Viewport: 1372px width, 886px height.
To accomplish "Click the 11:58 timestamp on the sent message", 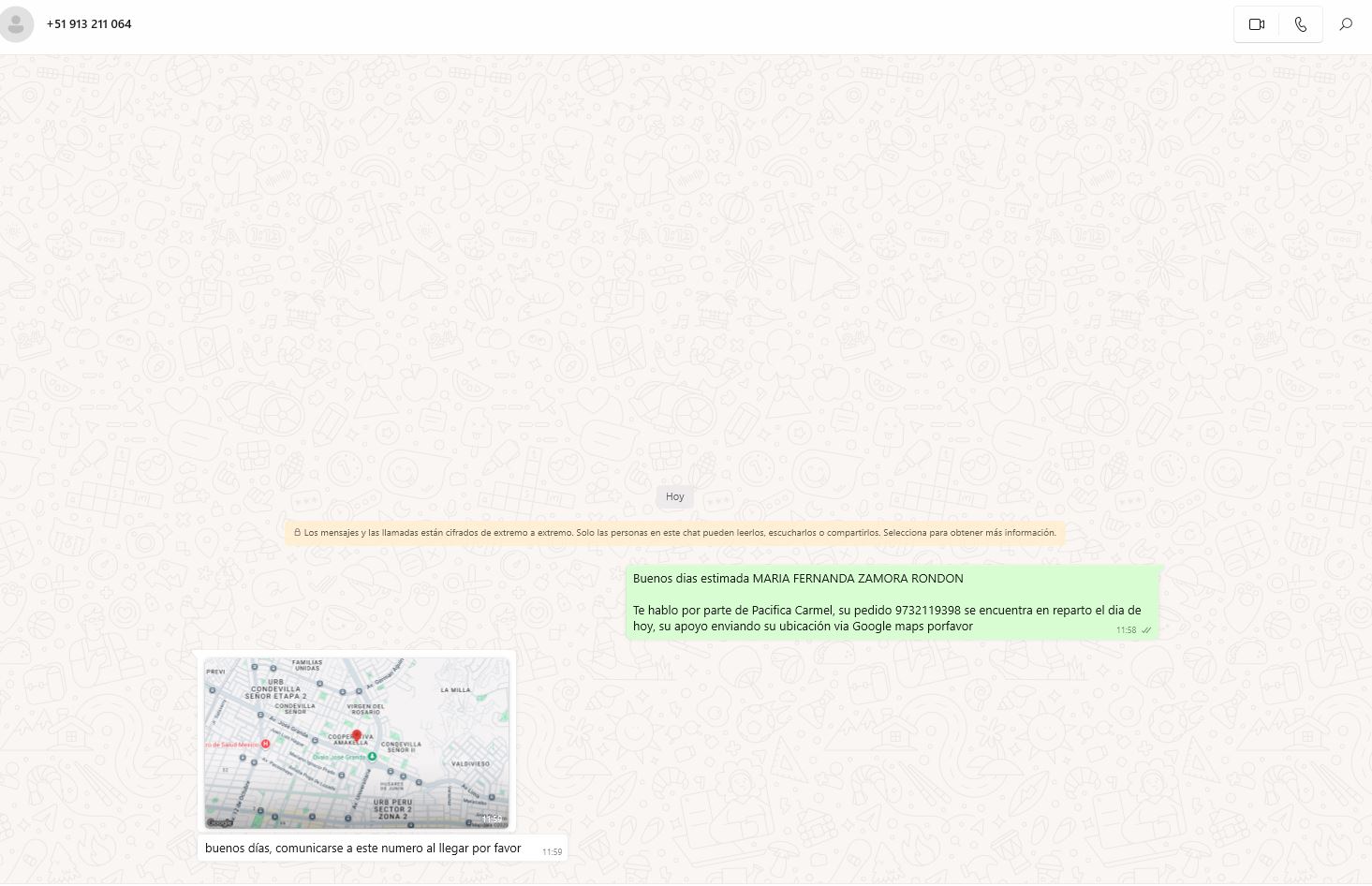I will [x=1126, y=630].
